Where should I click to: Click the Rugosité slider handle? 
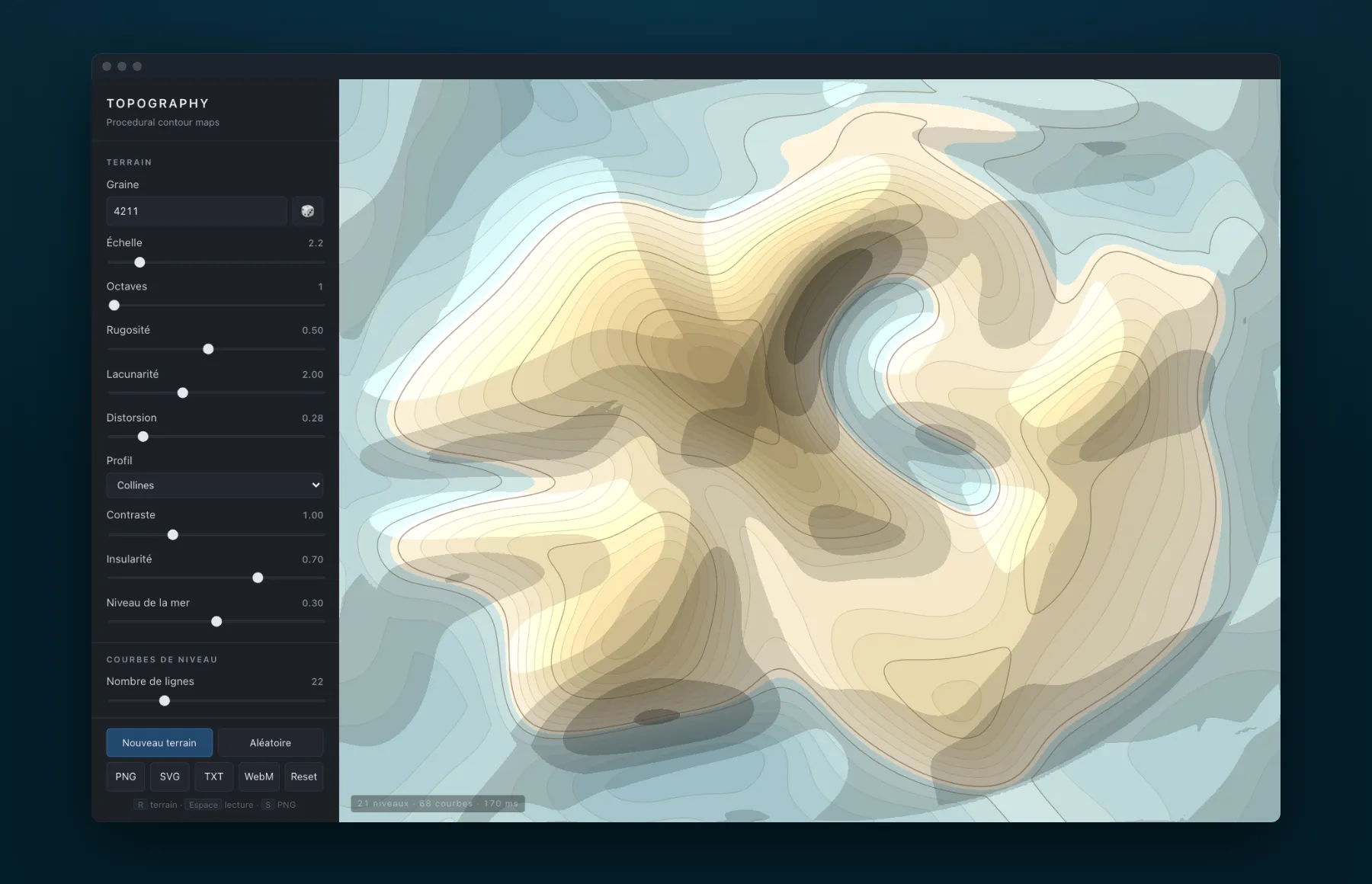coord(208,349)
